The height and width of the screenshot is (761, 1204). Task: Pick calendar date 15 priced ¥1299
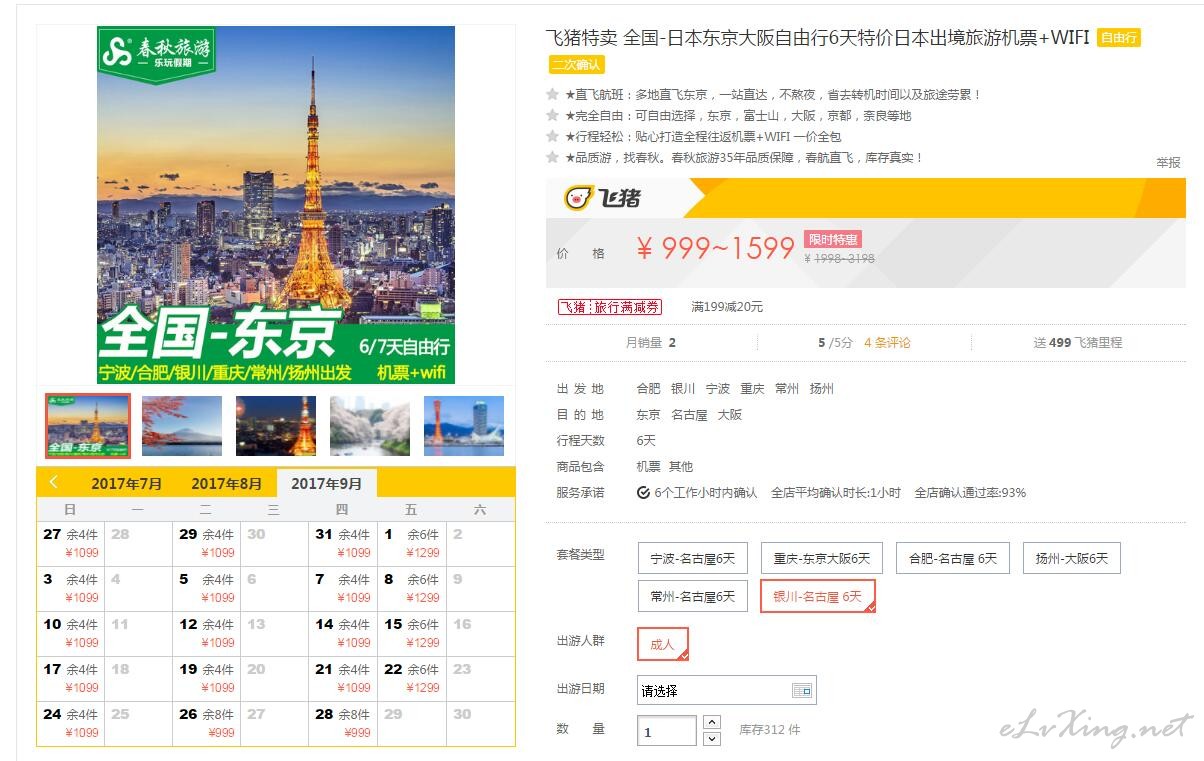pos(411,633)
